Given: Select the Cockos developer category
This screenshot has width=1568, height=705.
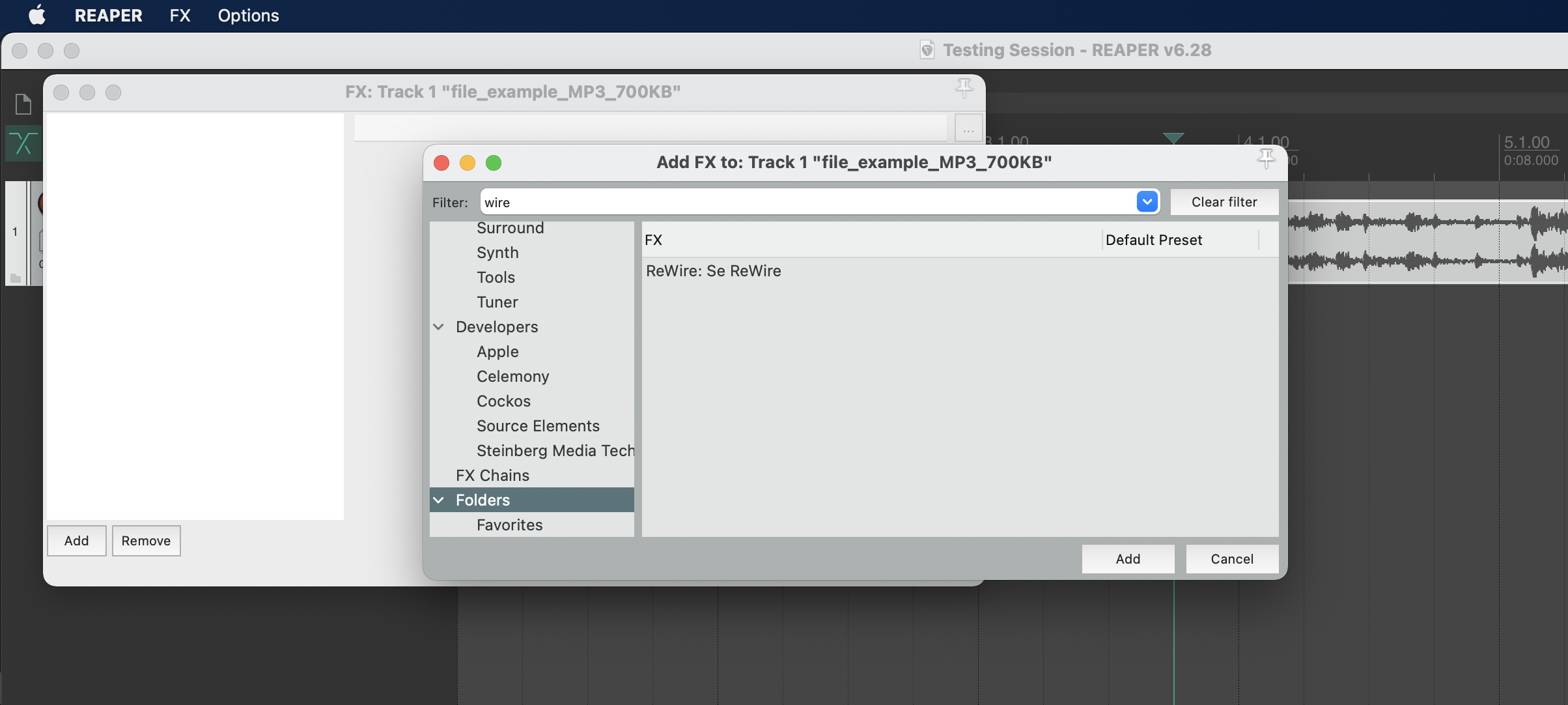Looking at the screenshot, I should [503, 401].
